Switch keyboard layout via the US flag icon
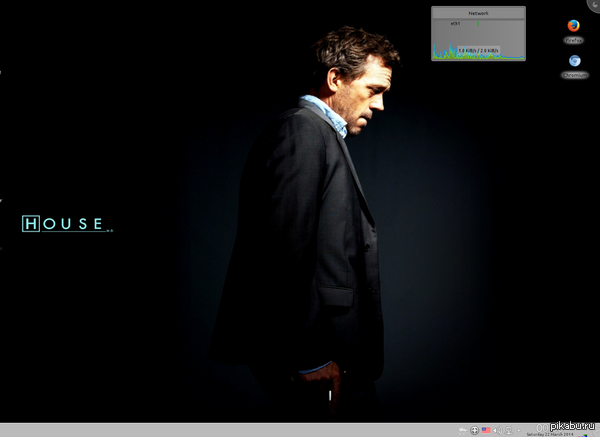 click(486, 430)
